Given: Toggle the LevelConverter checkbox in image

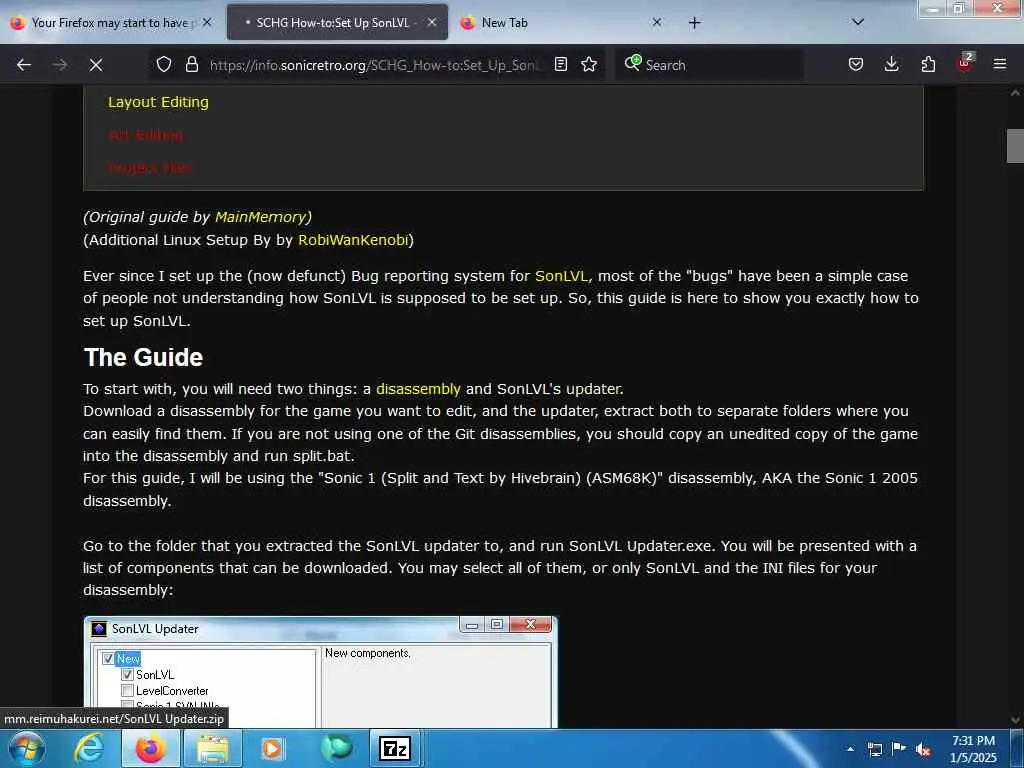Looking at the screenshot, I should tap(127, 690).
